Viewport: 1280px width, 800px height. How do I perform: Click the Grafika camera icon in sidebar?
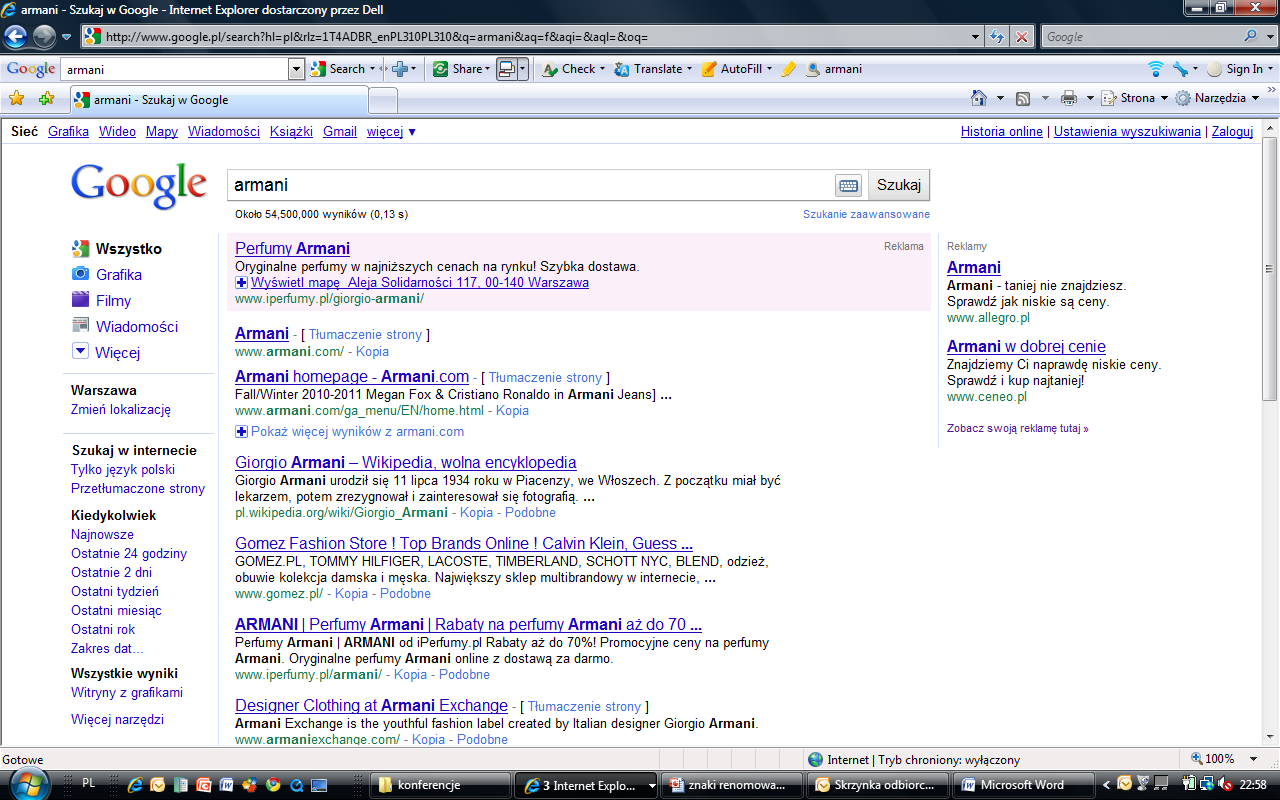click(80, 274)
